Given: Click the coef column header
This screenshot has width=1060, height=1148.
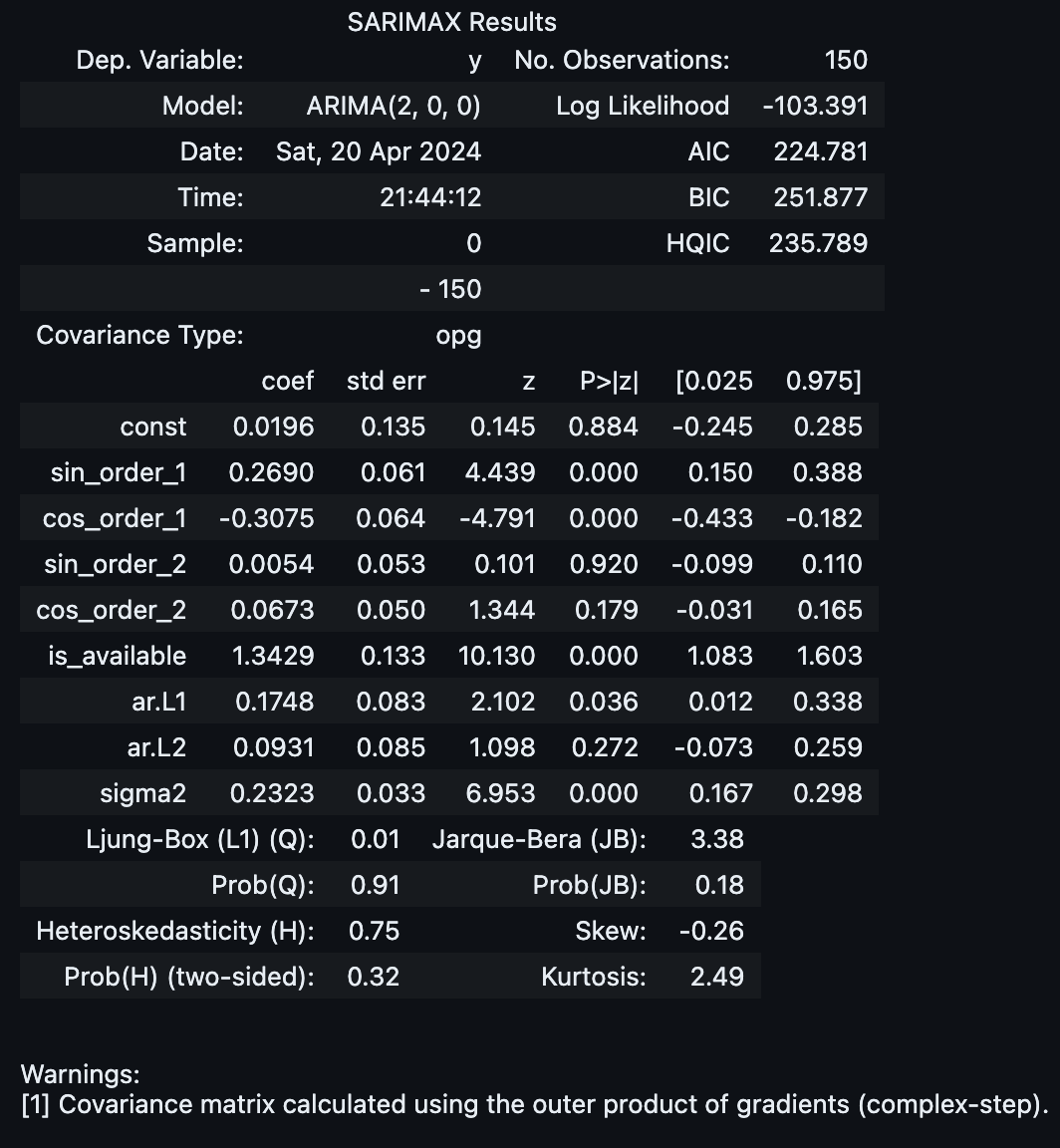Looking at the screenshot, I should [x=288, y=381].
